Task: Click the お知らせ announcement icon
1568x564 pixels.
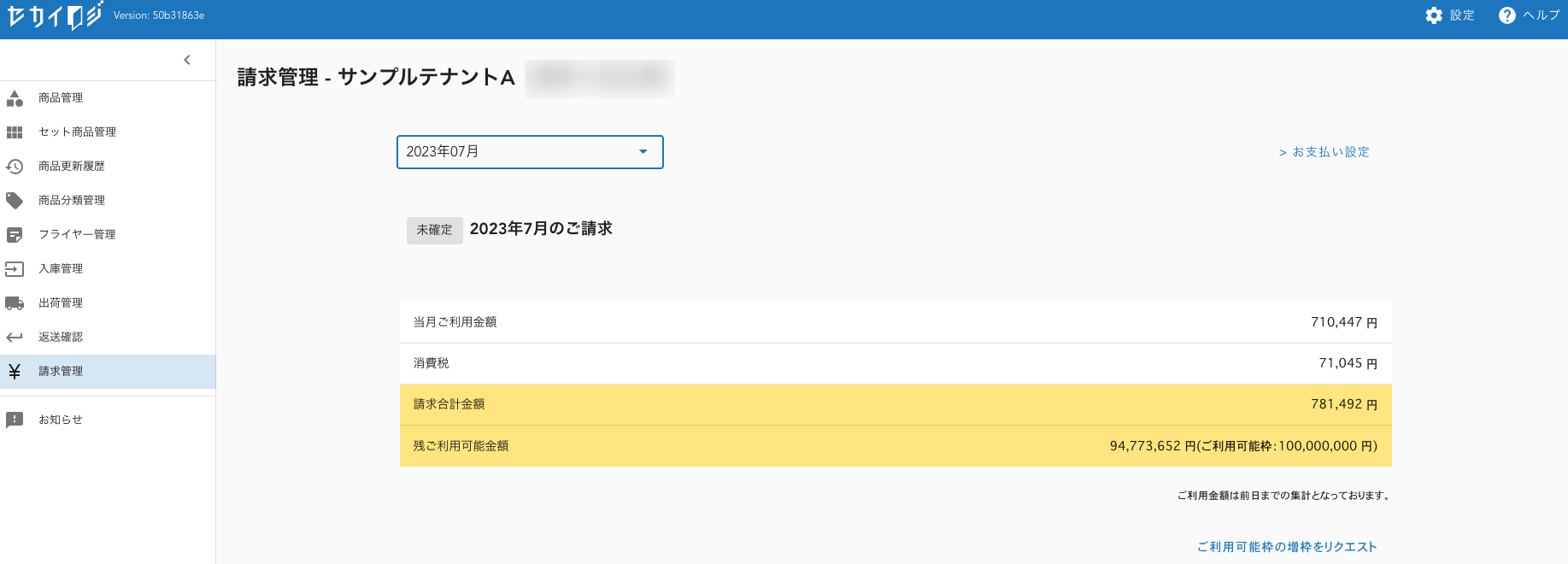Action: coord(15,420)
